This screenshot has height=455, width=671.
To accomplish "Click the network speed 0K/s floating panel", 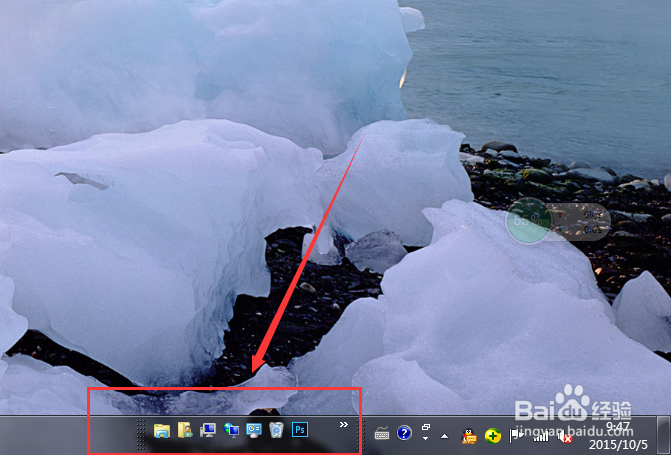I will coord(581,222).
